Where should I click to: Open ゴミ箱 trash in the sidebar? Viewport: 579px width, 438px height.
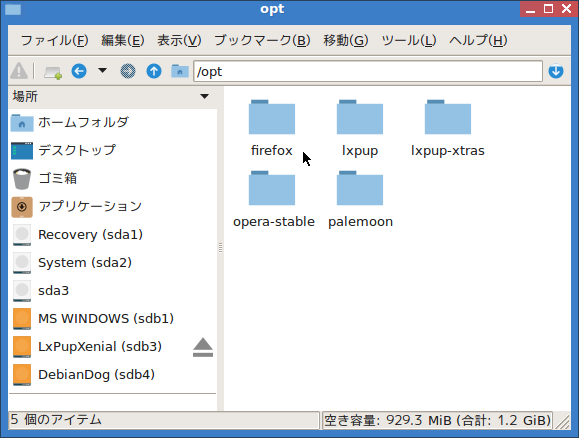[112, 178]
